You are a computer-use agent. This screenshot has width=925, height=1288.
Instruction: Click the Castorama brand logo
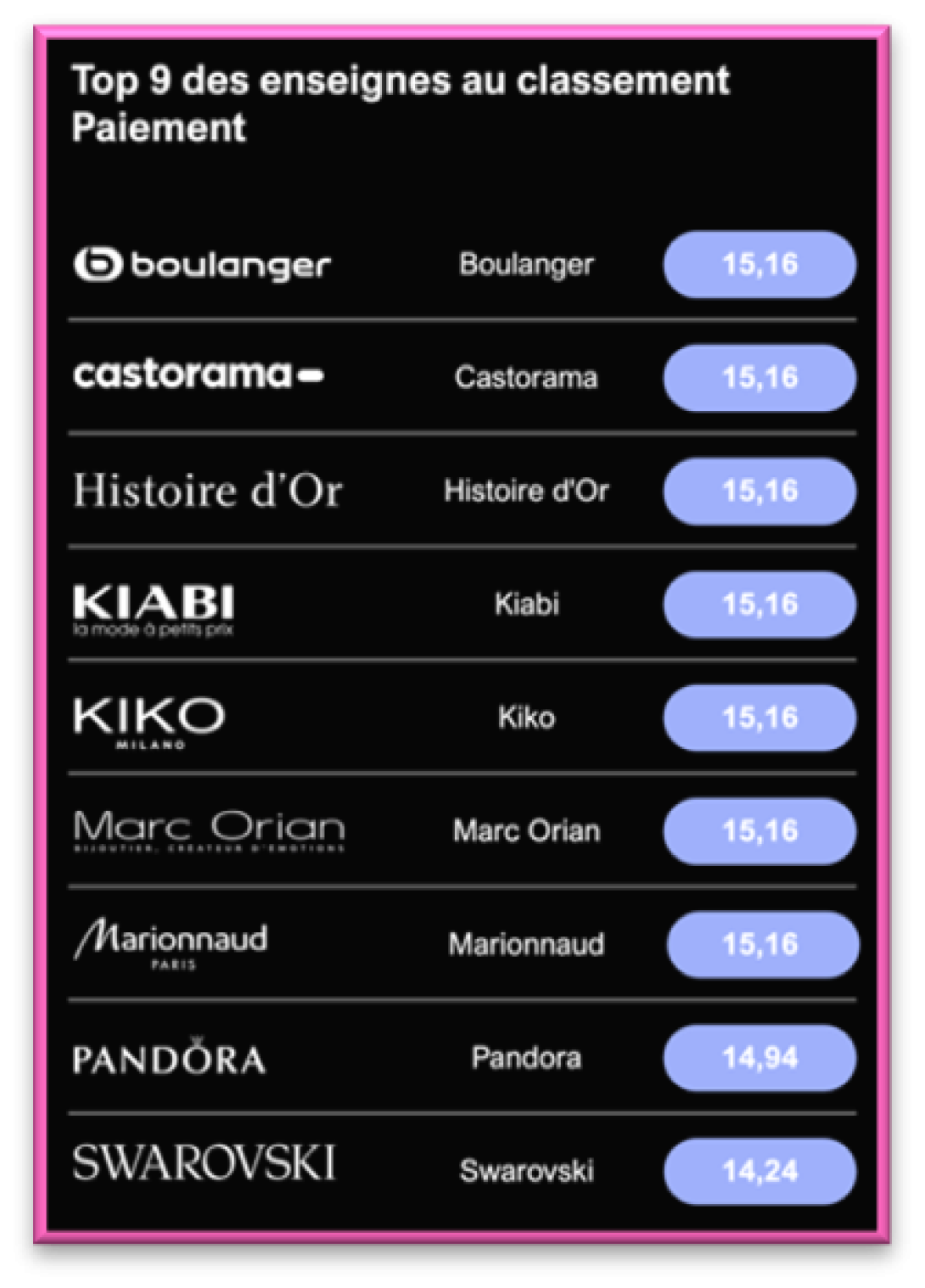199,374
